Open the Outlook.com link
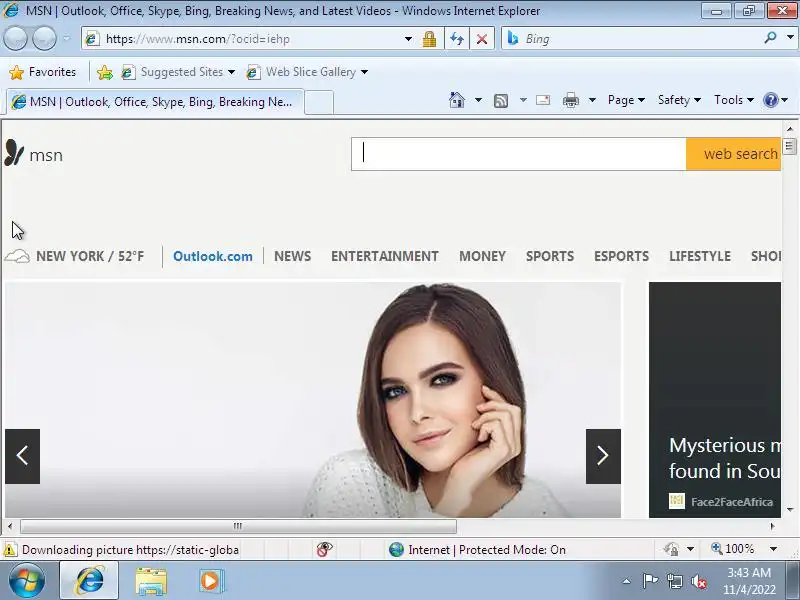Image resolution: width=800 pixels, height=600 pixels. [x=213, y=256]
